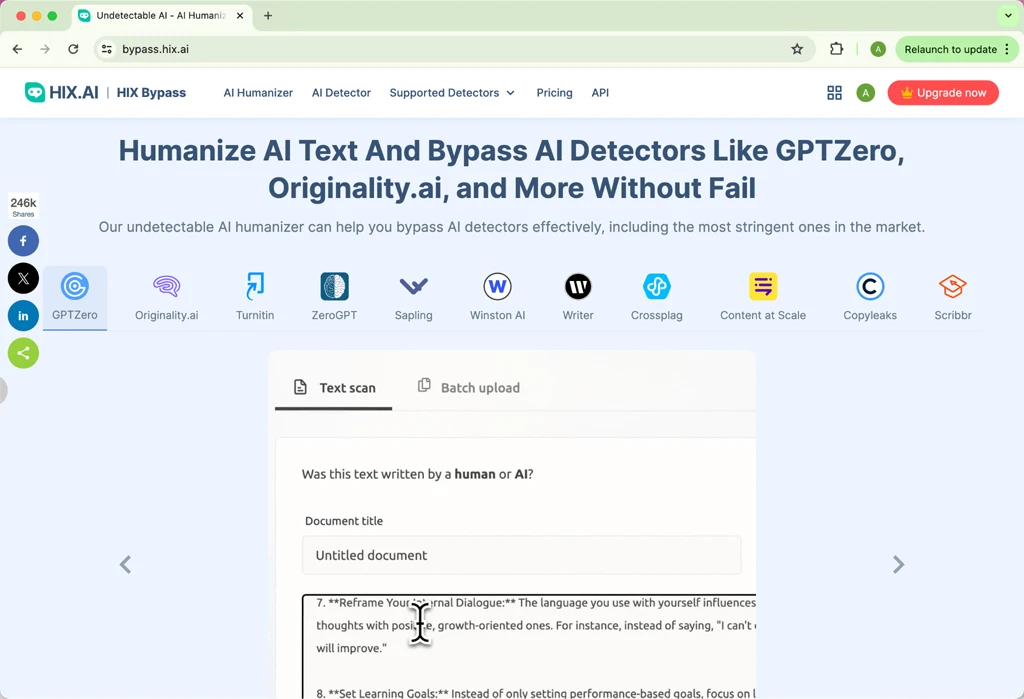Pick the Winston AI detector icon
Image resolution: width=1024 pixels, height=699 pixels.
[x=497, y=287]
